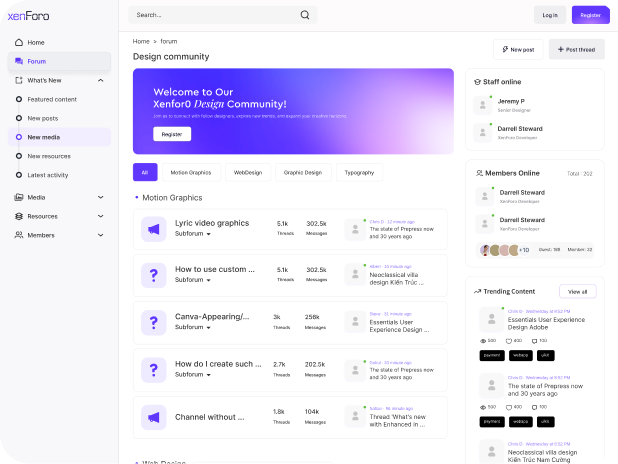
Task: Select Featured content in the sidebar
Action: pos(51,99)
